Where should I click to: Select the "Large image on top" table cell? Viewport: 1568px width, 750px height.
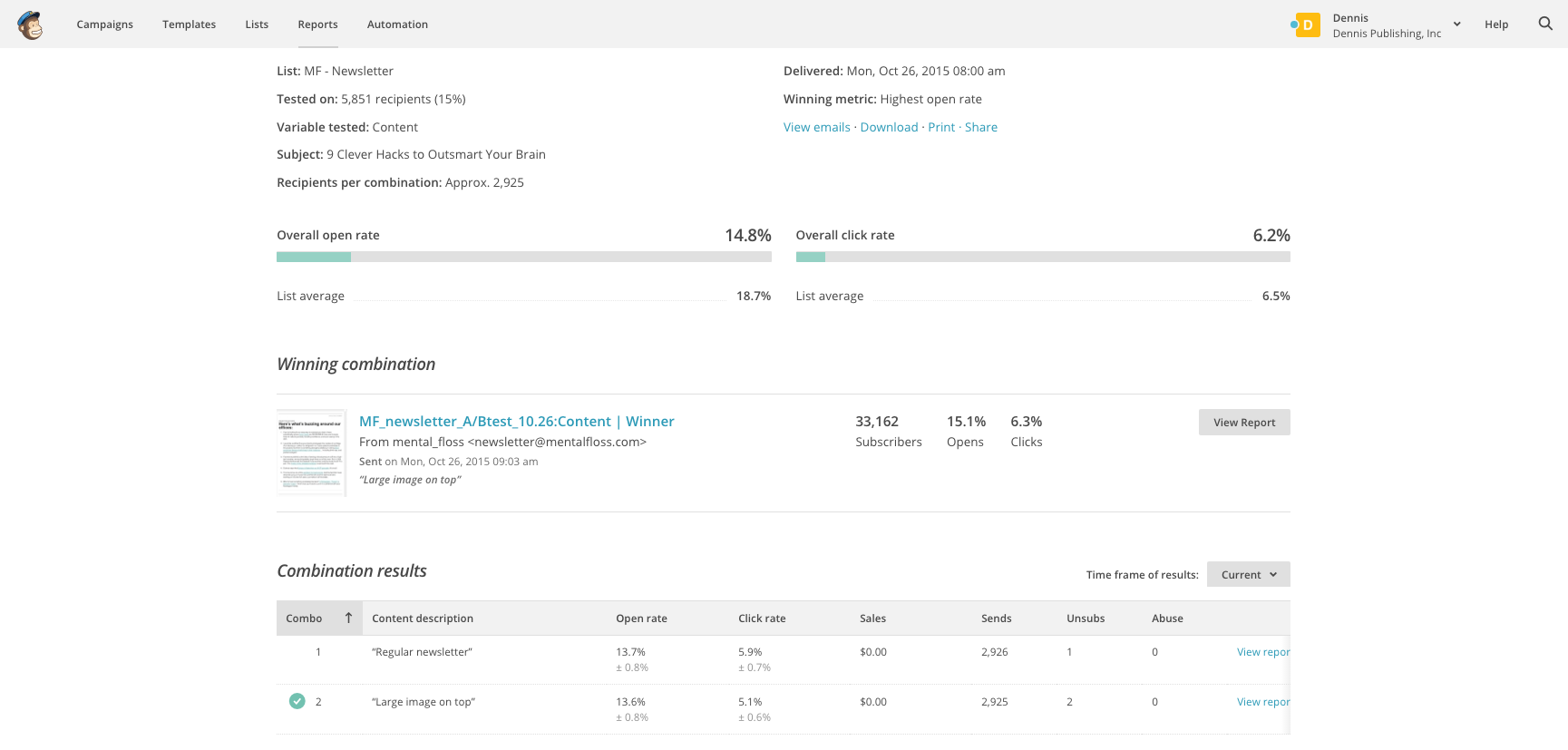coord(424,702)
